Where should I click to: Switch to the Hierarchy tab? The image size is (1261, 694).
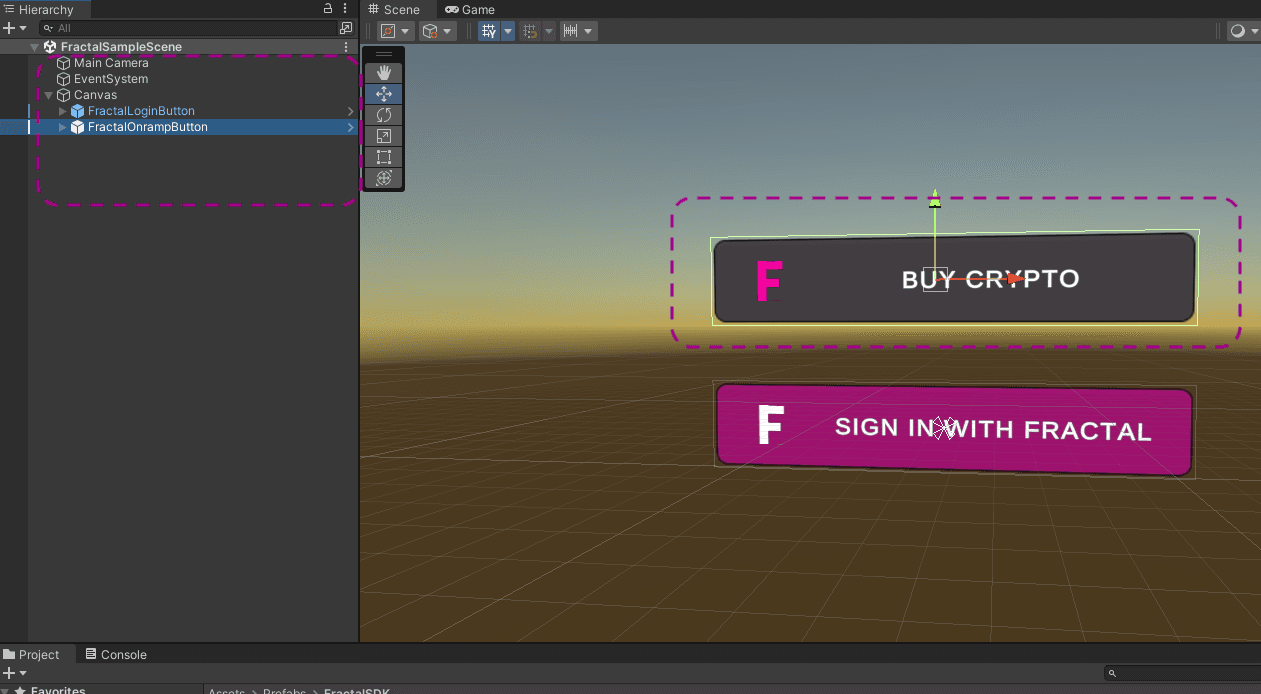[x=44, y=9]
